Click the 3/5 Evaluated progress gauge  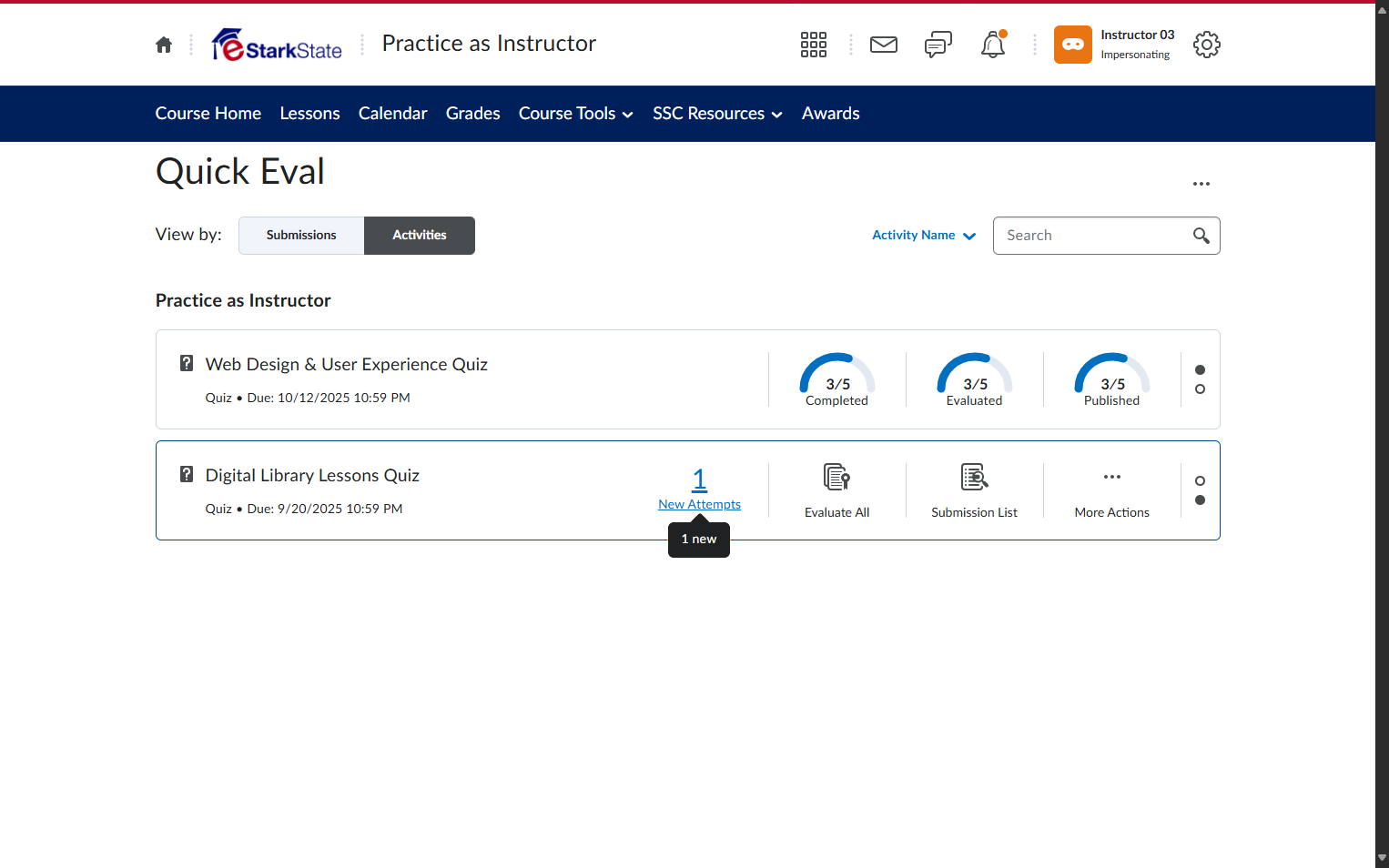(x=975, y=379)
